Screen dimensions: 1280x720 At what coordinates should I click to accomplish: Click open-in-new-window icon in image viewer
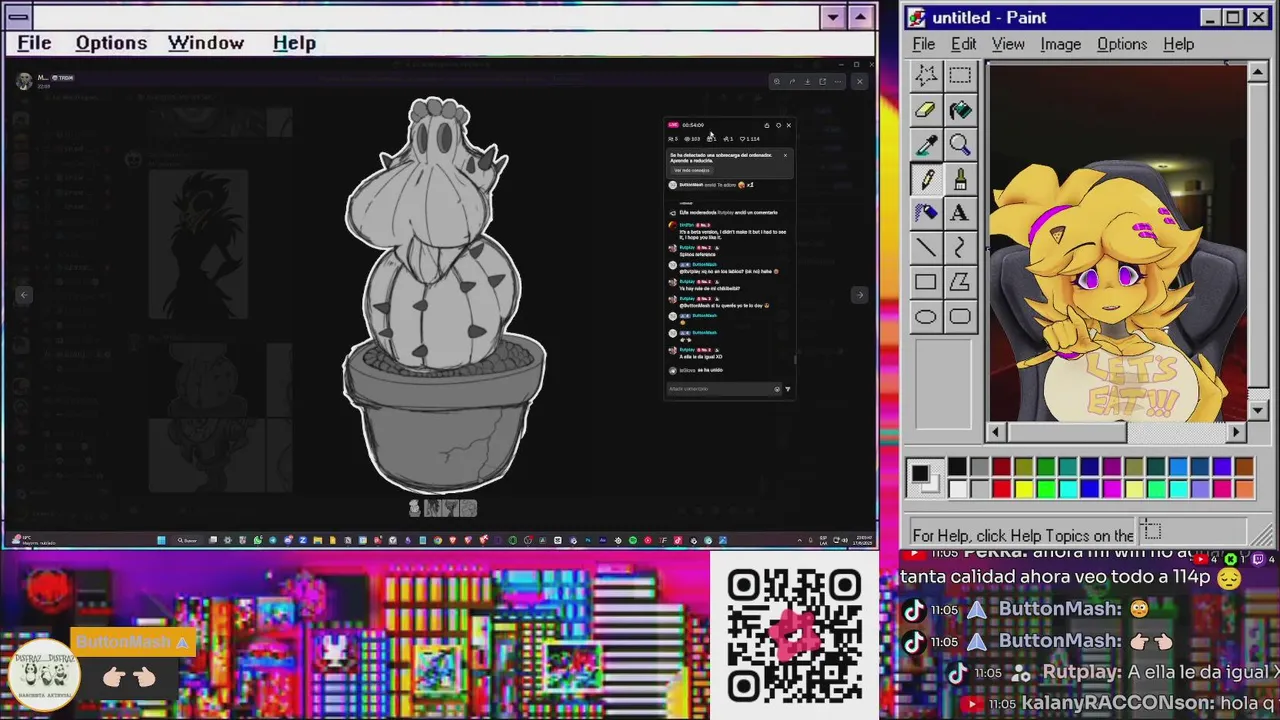[x=822, y=82]
